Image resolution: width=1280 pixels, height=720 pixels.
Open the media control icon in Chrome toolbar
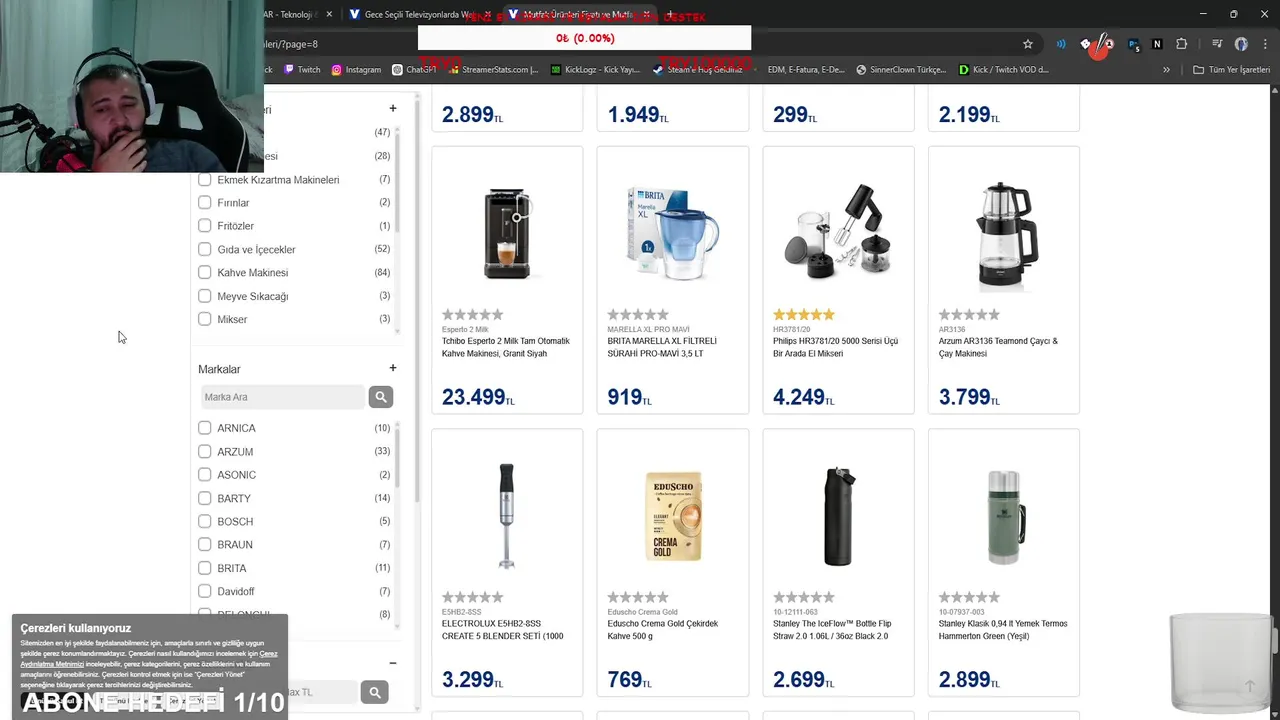[x=1217, y=44]
